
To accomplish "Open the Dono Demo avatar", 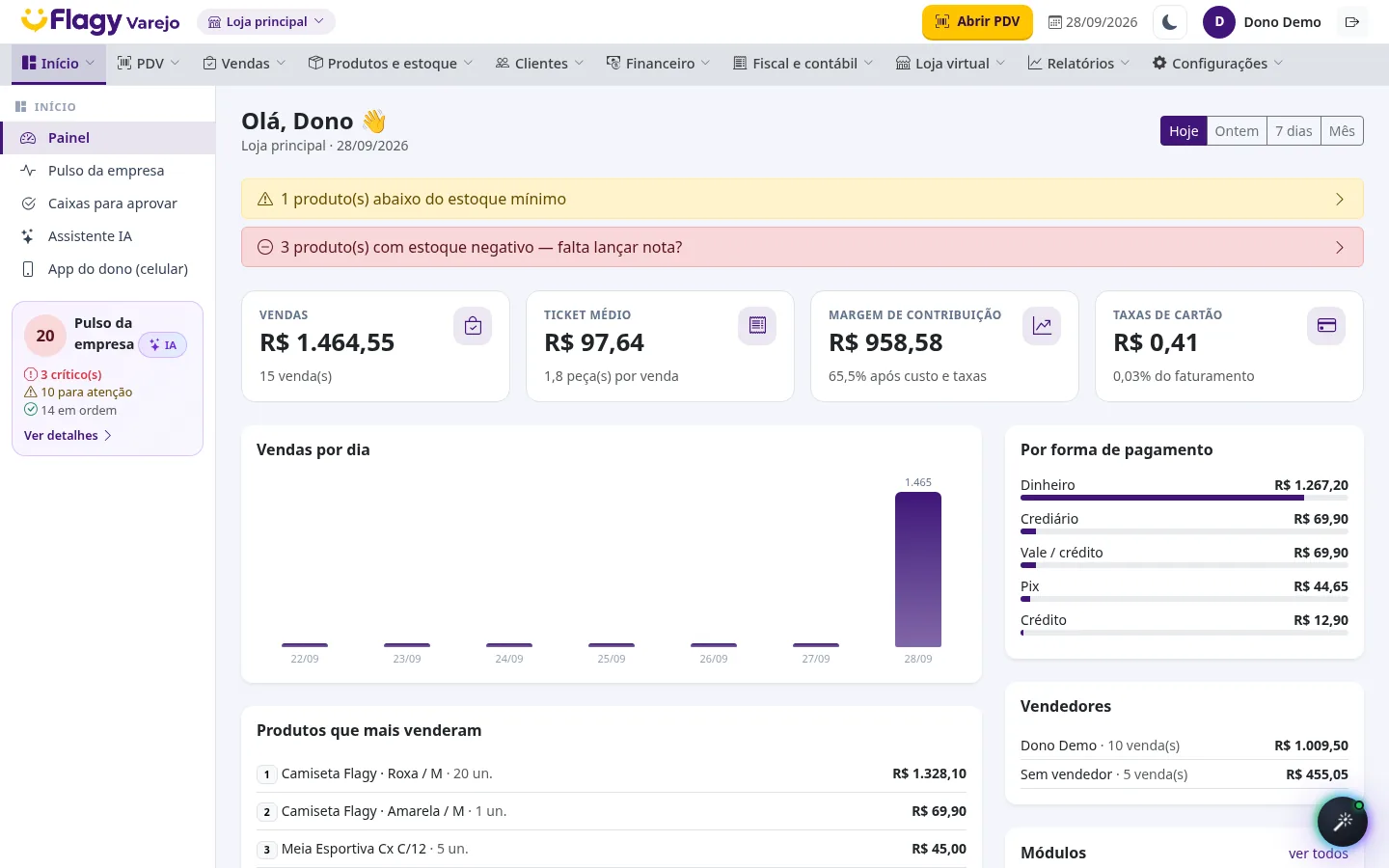I will coord(1219,22).
